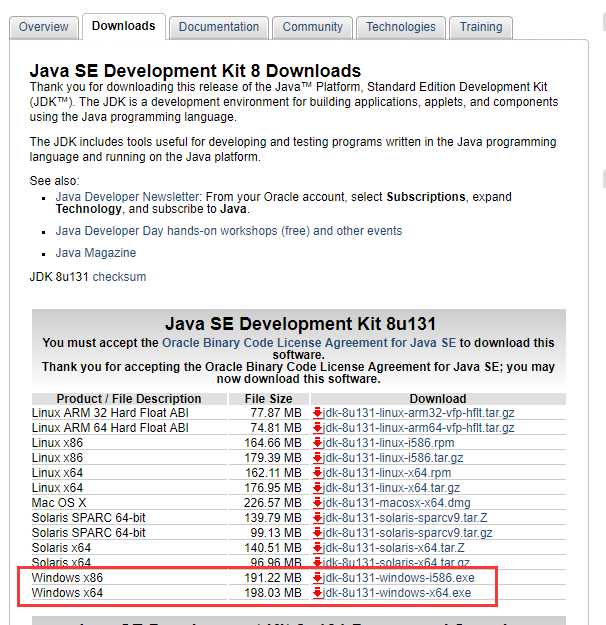Download jdk-8u131-windows-x64.exe

(397, 593)
